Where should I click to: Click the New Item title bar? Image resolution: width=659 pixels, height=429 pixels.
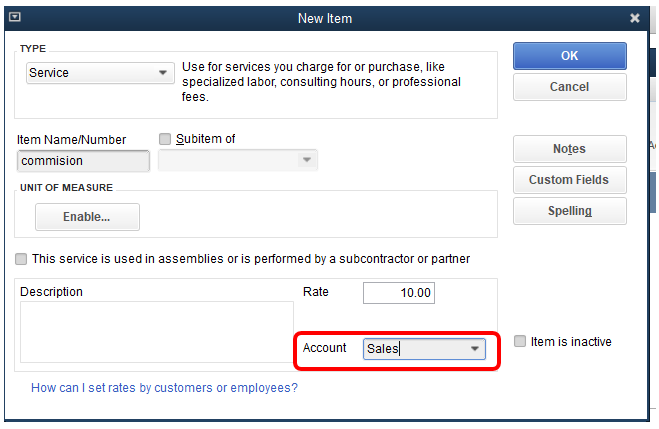pos(324,18)
